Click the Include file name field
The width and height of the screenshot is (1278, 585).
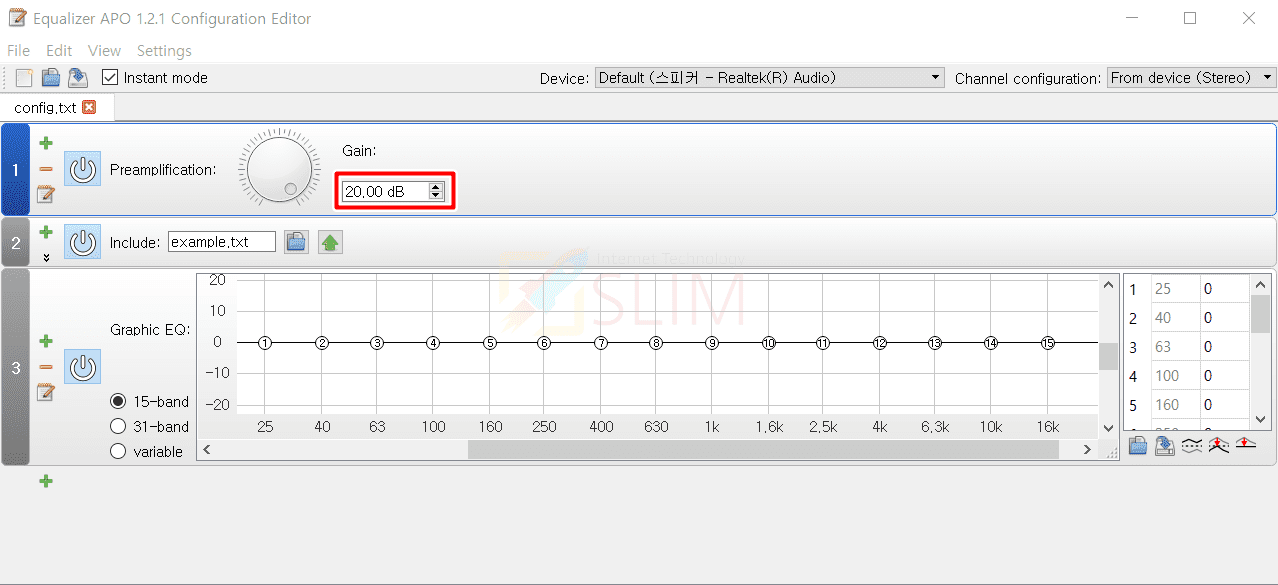tap(222, 242)
